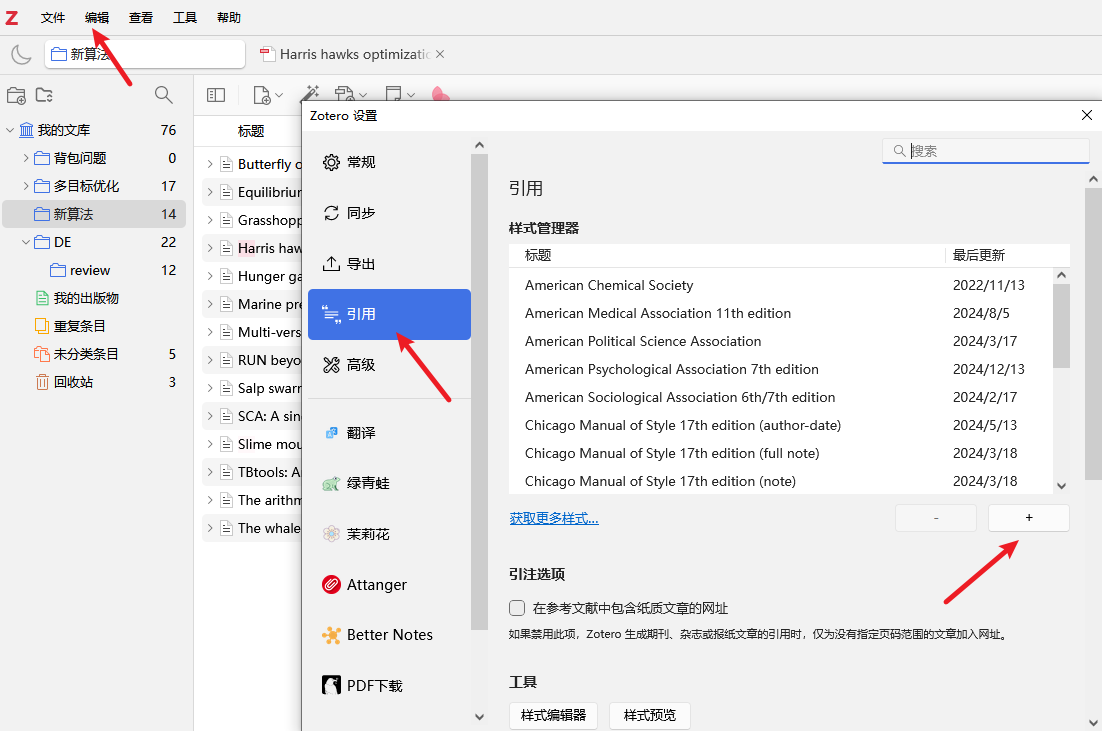The image size is (1102, 731).
Task: Open the PDF下载 plugin settings
Action: [x=389, y=685]
